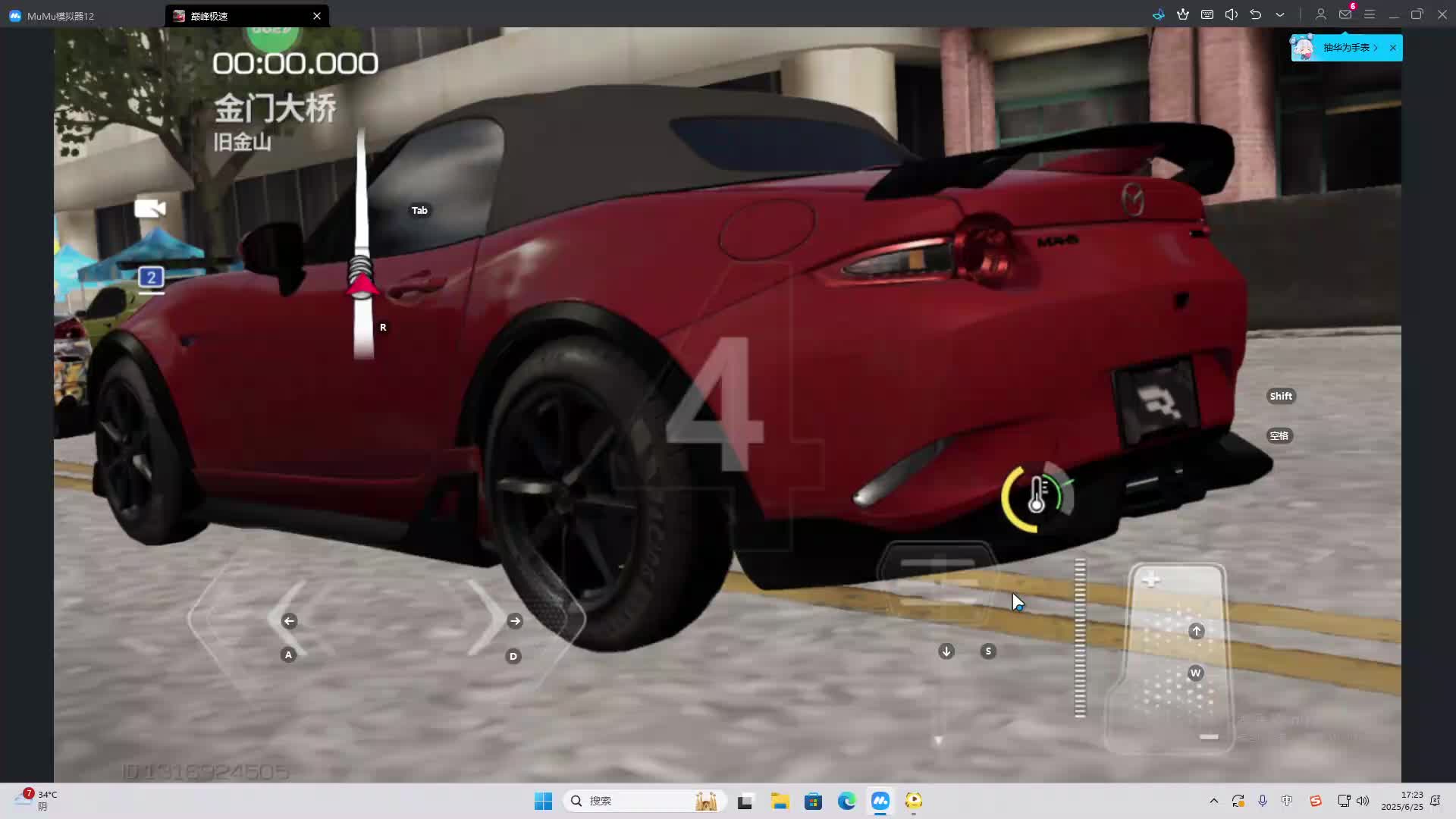Click the emulator volume speaker icon
The image size is (1456, 819).
point(1232,14)
